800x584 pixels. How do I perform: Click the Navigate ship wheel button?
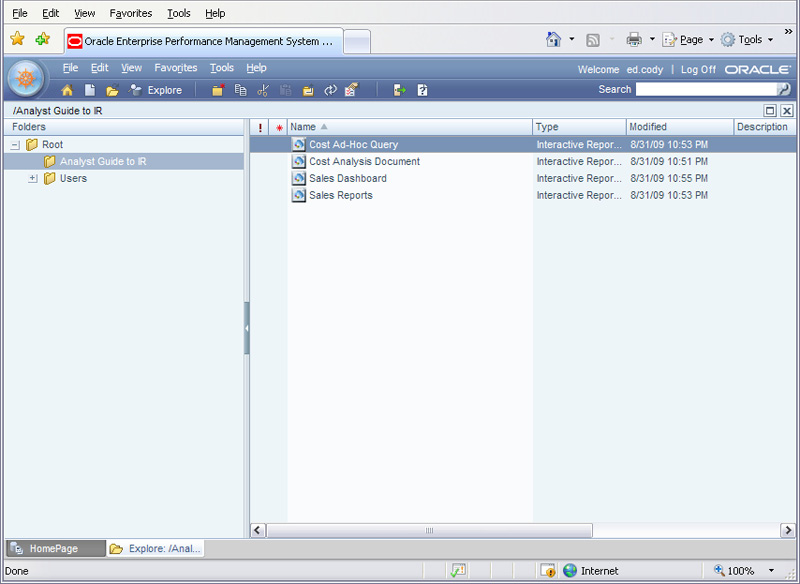[26, 79]
